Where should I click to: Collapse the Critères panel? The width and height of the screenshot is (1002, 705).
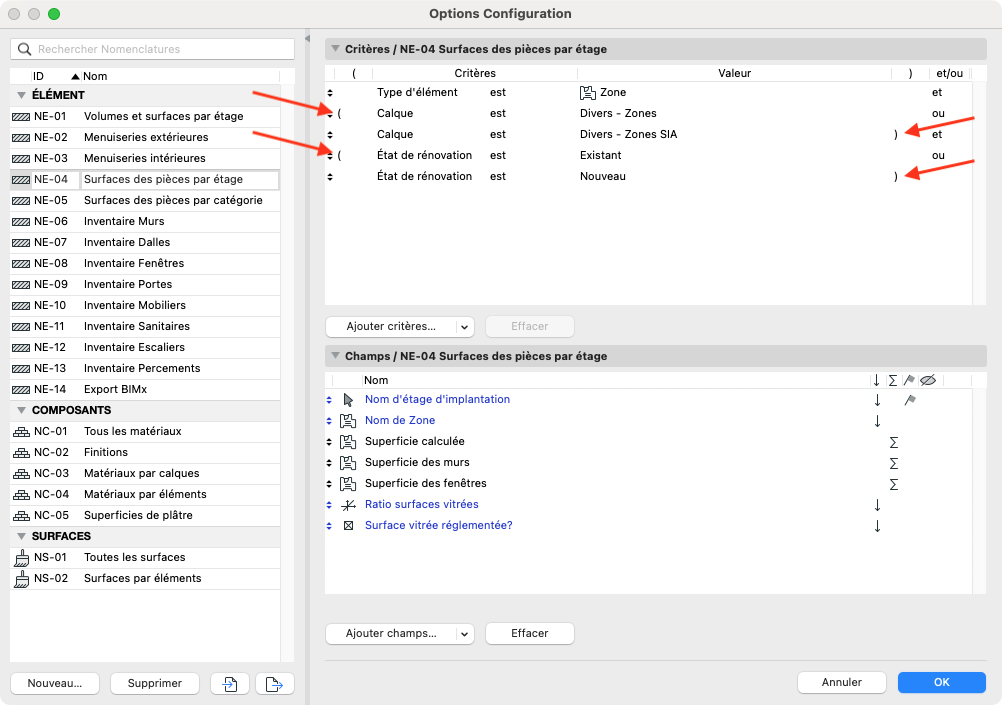tap(335, 49)
